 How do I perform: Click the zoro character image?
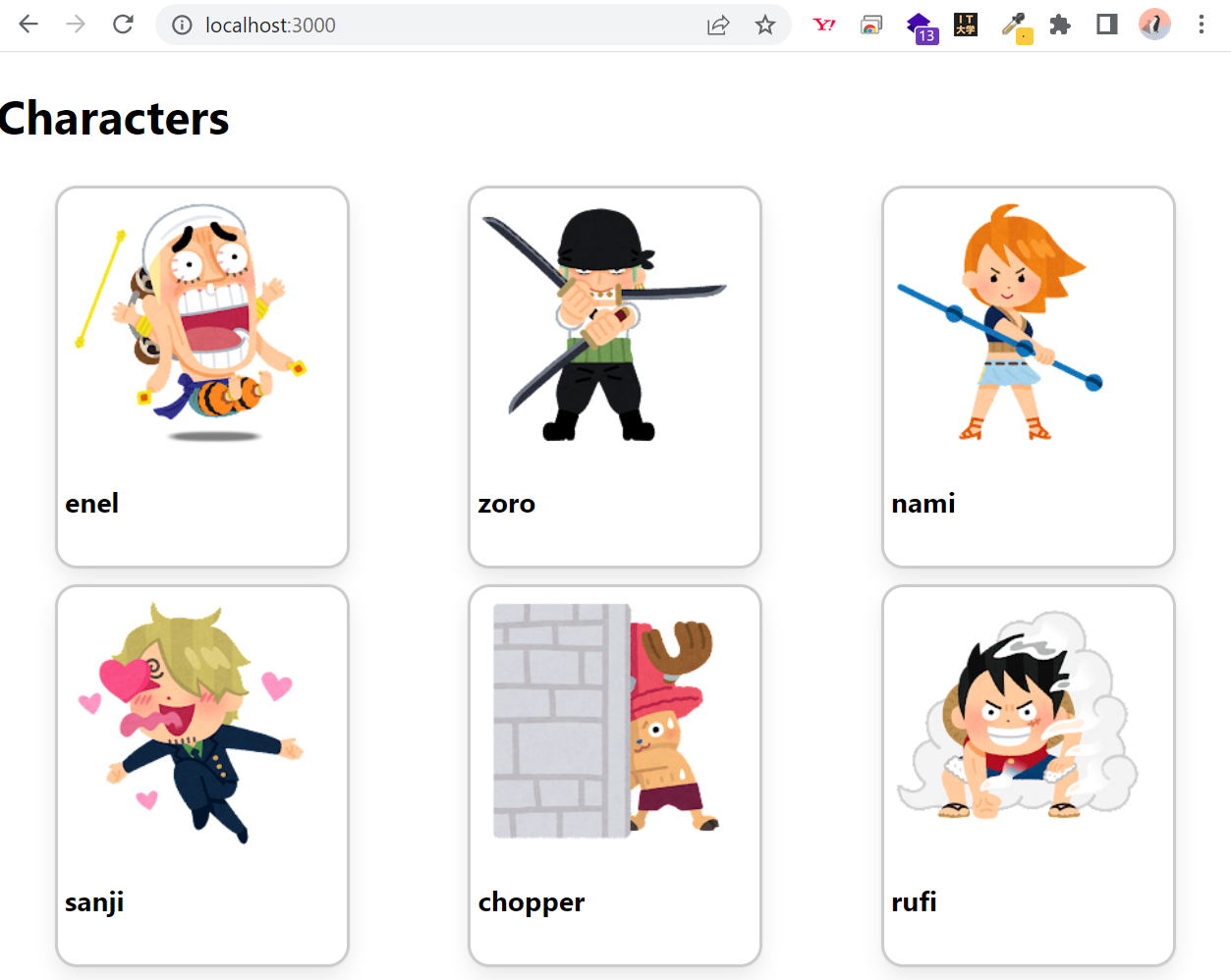[x=603, y=324]
